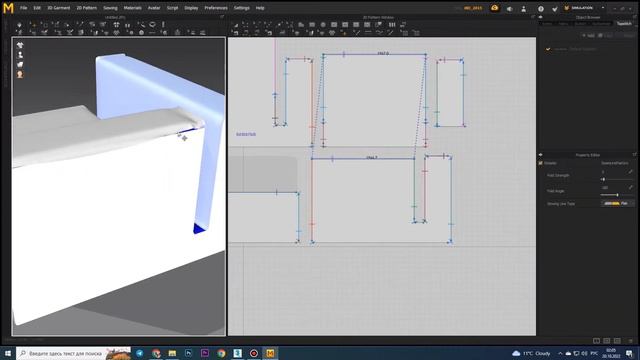The image size is (640, 360).
Task: Click the Copy button in Object Browser
Action: (606, 36)
